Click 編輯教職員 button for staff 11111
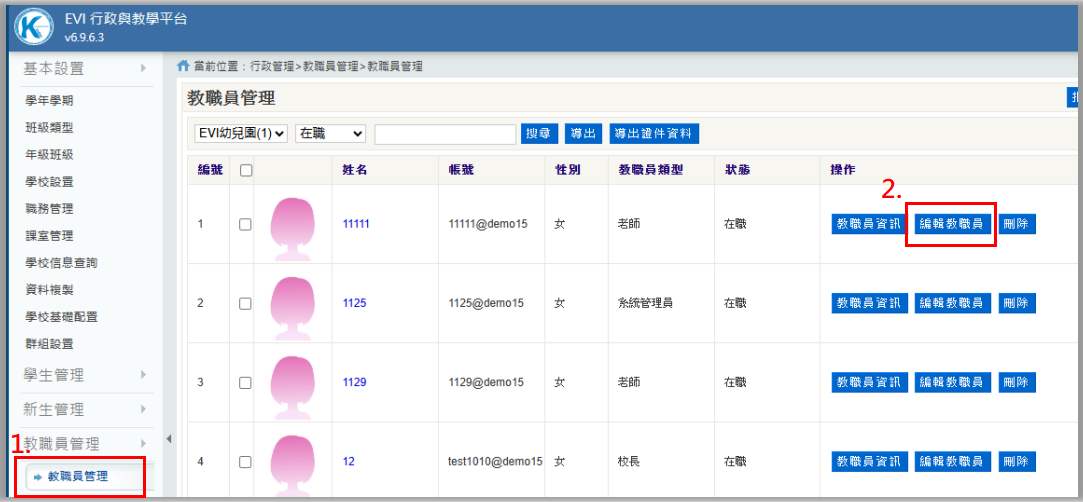The width and height of the screenshot is (1083, 502). 952,224
